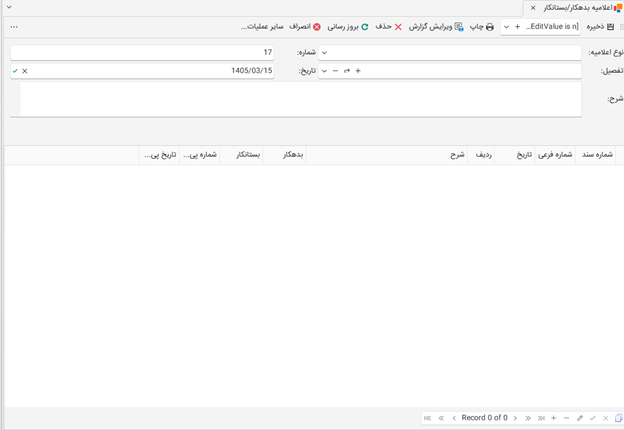End edit with the navigator checkmark icon
The height and width of the screenshot is (430, 624).
[593, 418]
